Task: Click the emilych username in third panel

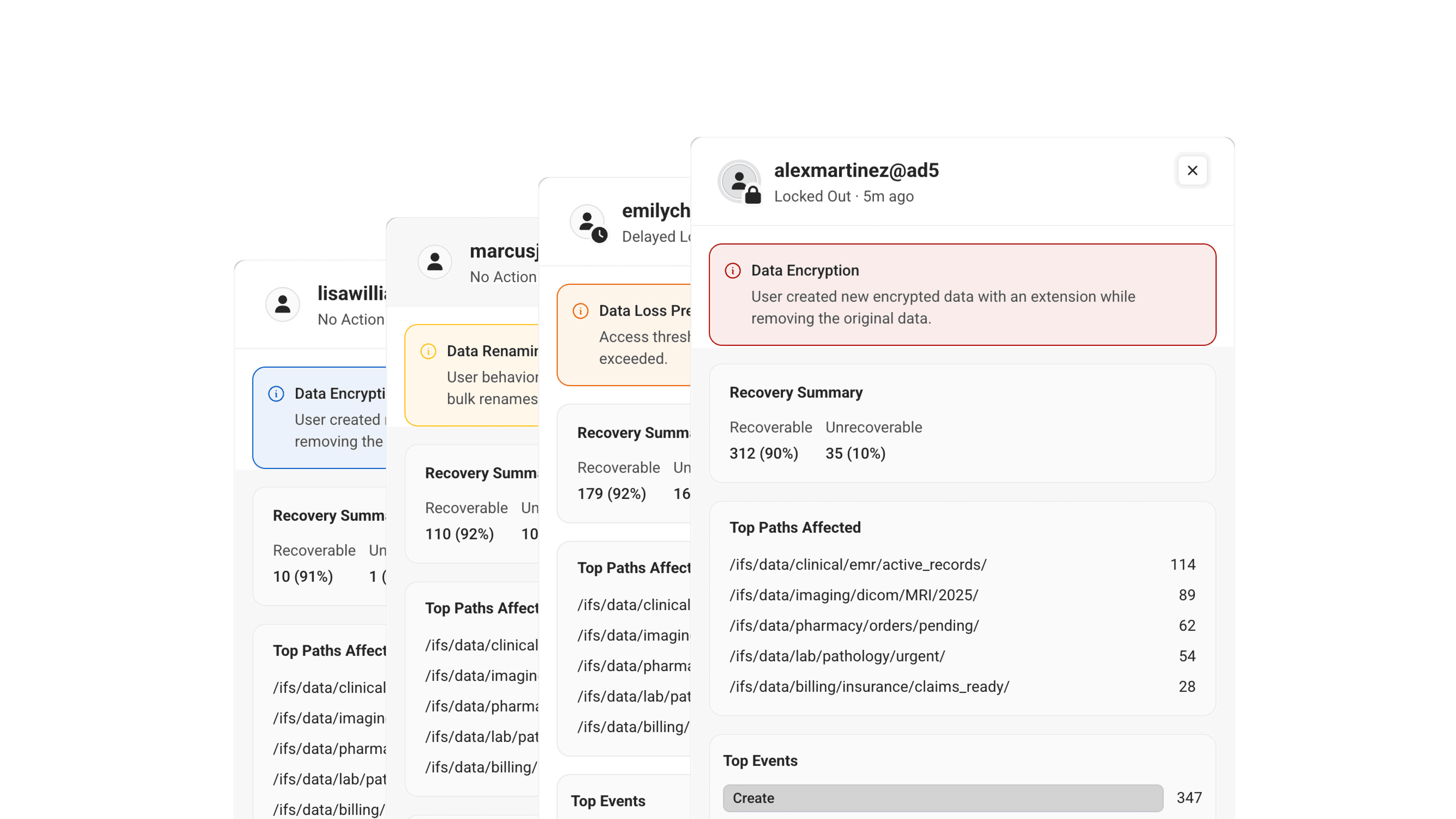Action: [x=656, y=211]
